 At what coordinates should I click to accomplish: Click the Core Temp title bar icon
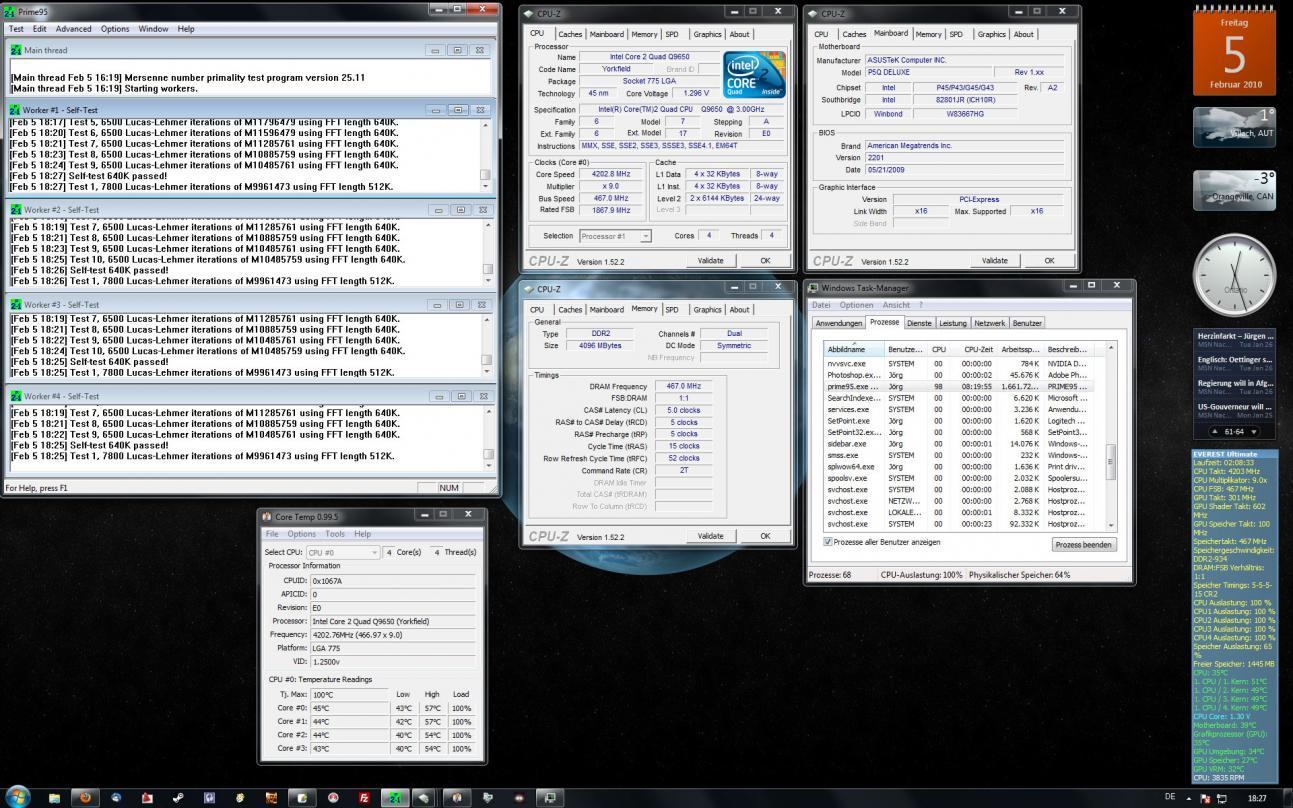point(267,516)
